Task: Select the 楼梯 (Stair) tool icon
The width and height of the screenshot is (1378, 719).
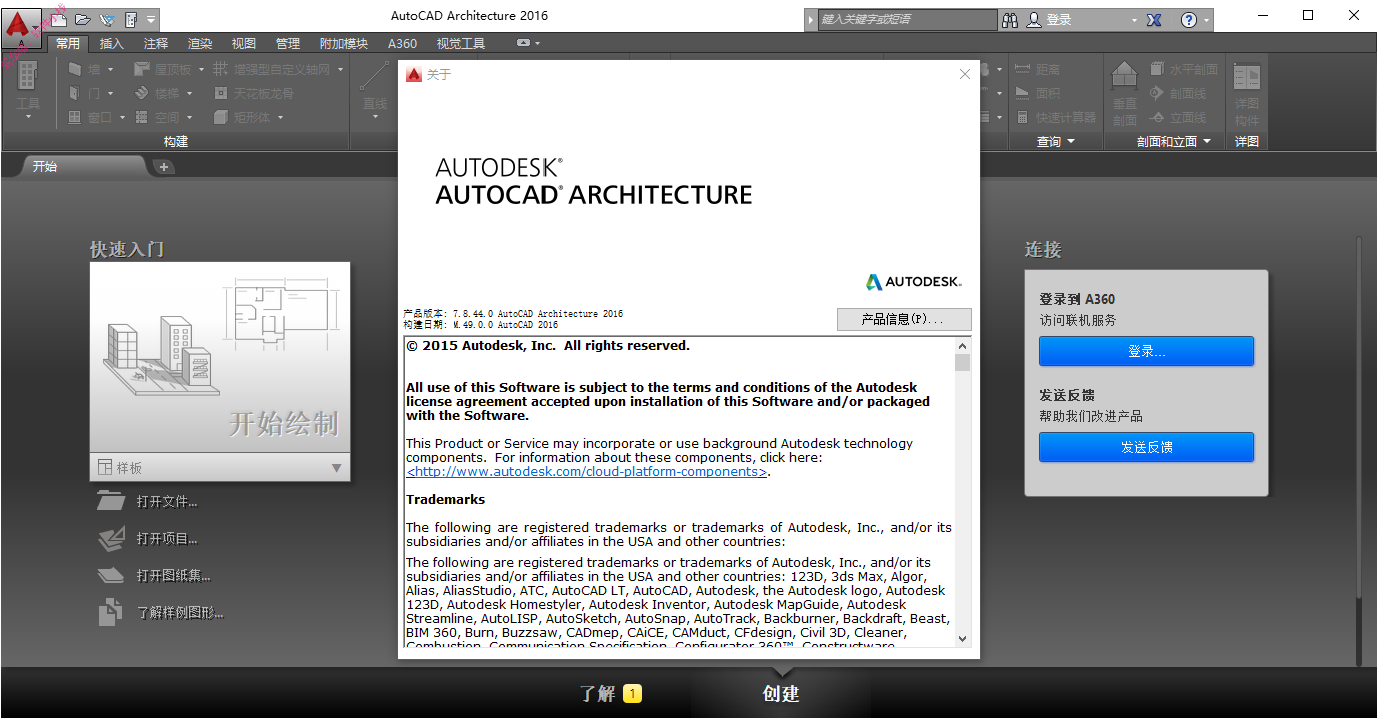Action: tap(142, 93)
